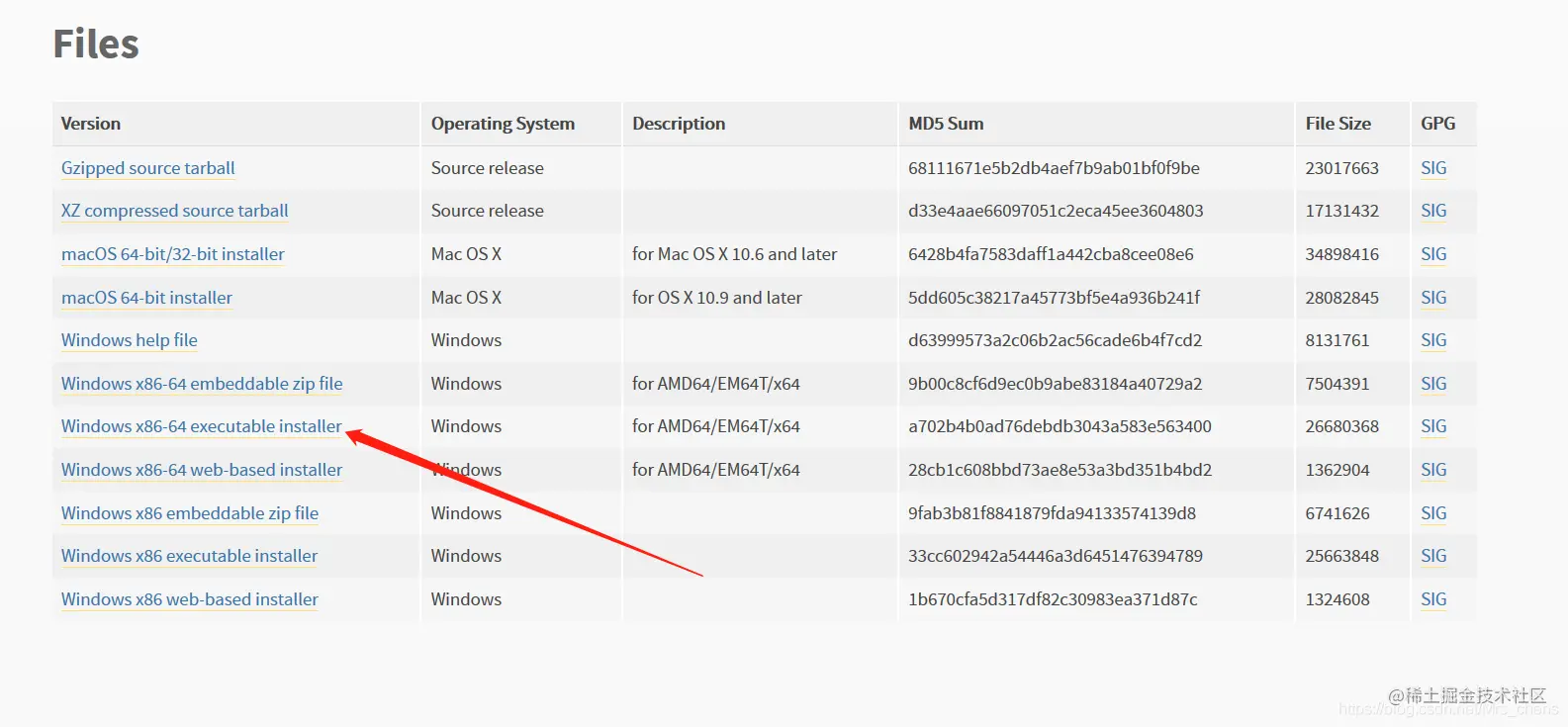Open SIG for x86 embeddable zip file
1568x727 pixels.
point(1433,513)
